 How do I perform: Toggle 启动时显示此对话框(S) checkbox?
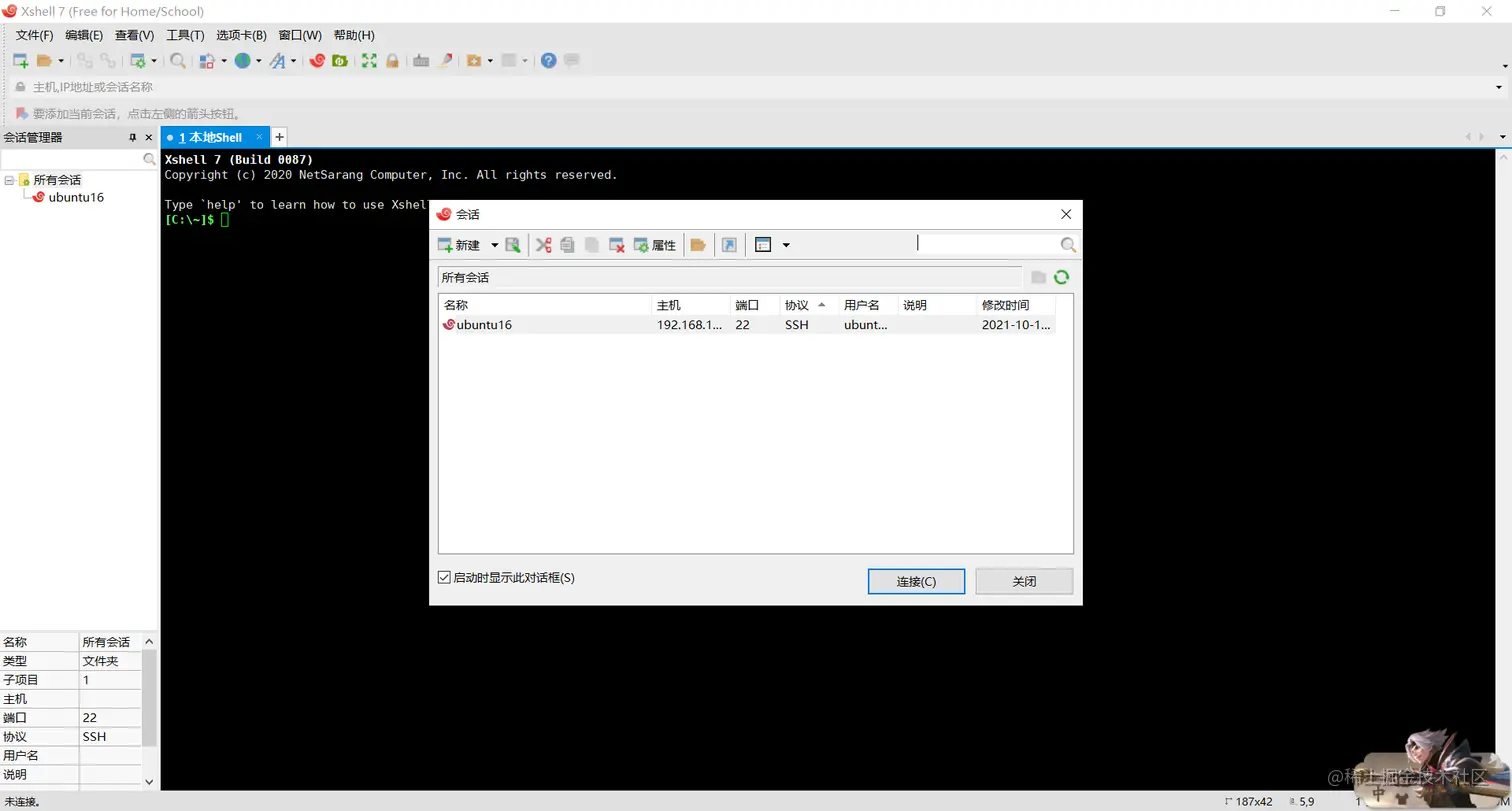445,578
